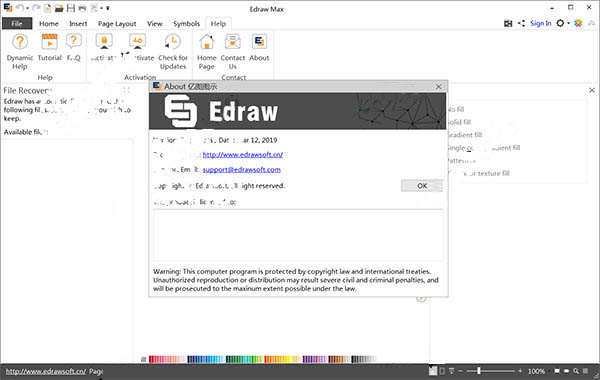This screenshot has width=600, height=380.
Task: Select the Gradient fill option
Action: point(464,135)
